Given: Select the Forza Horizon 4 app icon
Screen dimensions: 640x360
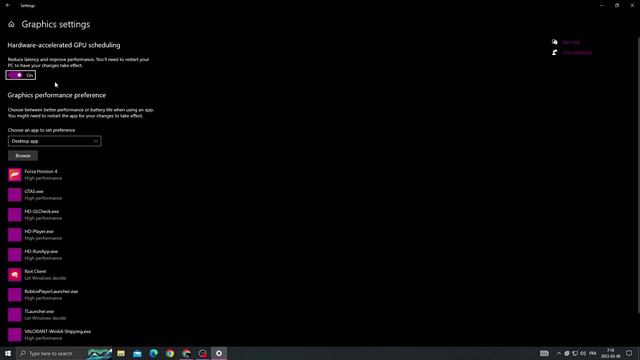Looking at the screenshot, I should click(15, 175).
